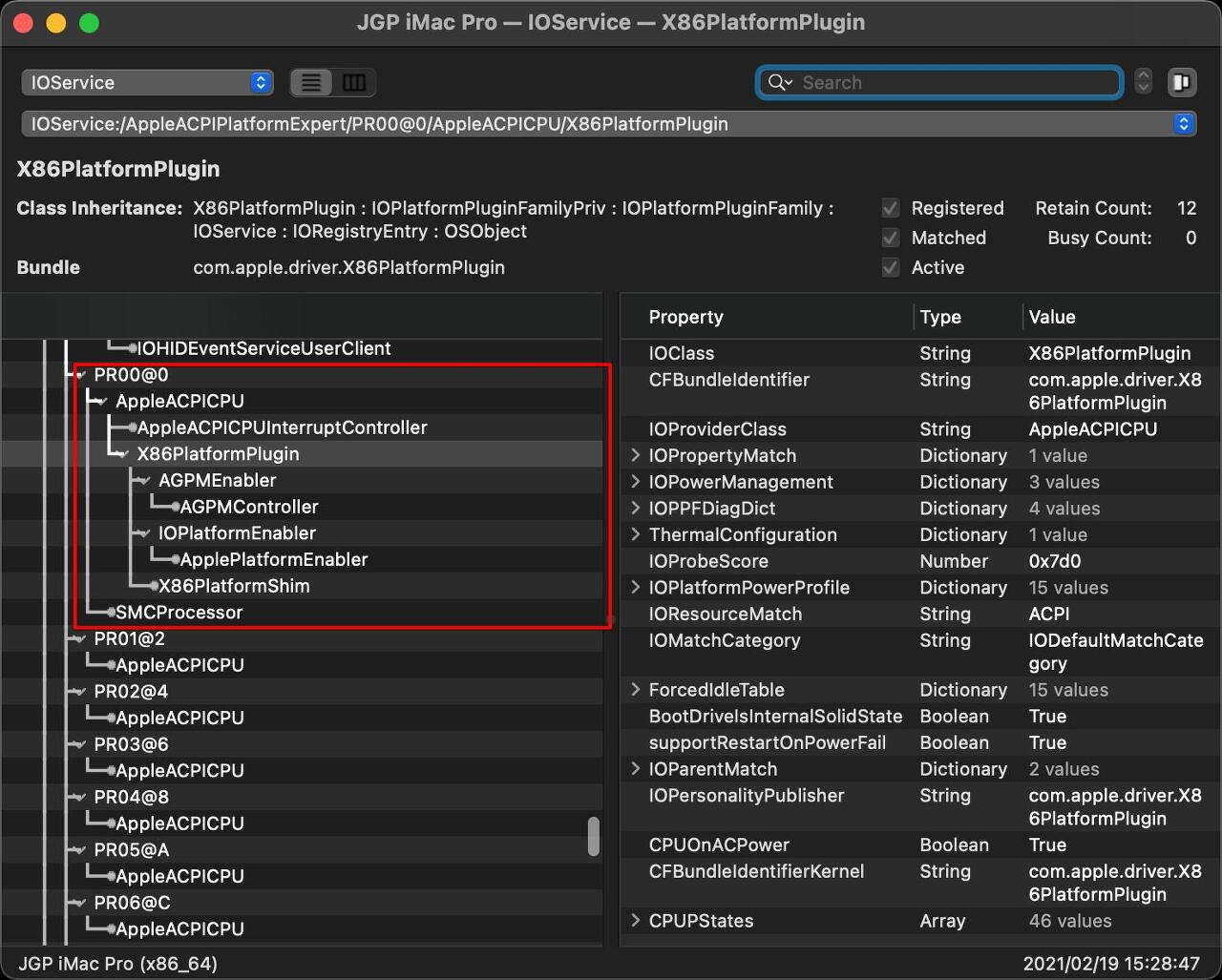
Task: Collapse the PR00@0 tree node
Action: [80, 375]
